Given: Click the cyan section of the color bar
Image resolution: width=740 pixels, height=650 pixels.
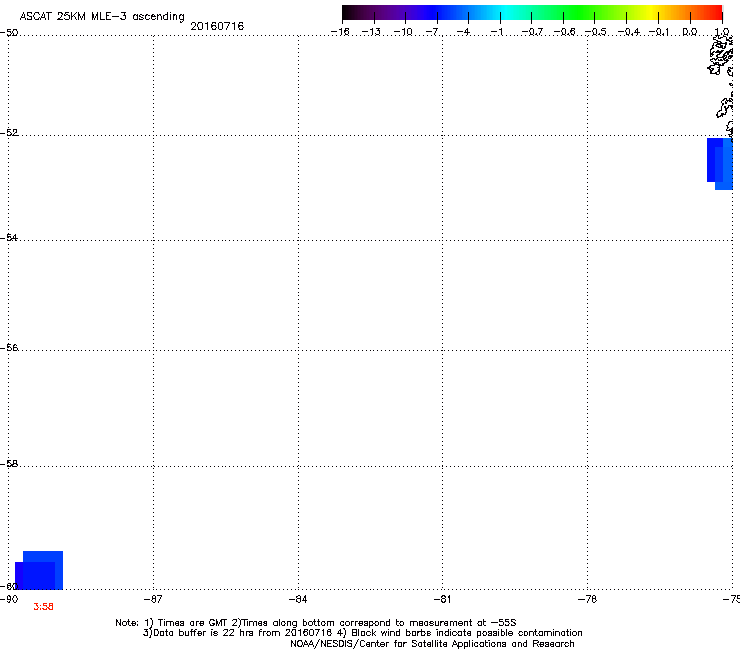Looking at the screenshot, I should click(x=505, y=12).
